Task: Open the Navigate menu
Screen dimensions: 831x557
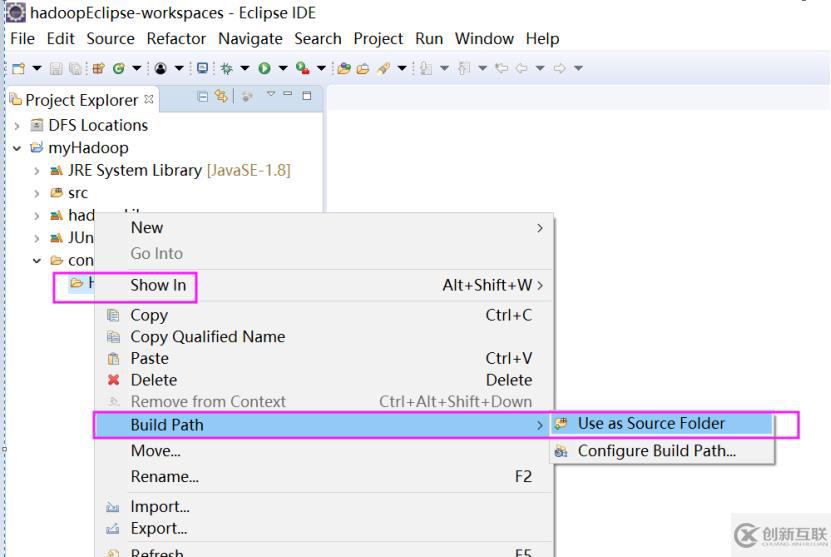Action: pyautogui.click(x=250, y=39)
